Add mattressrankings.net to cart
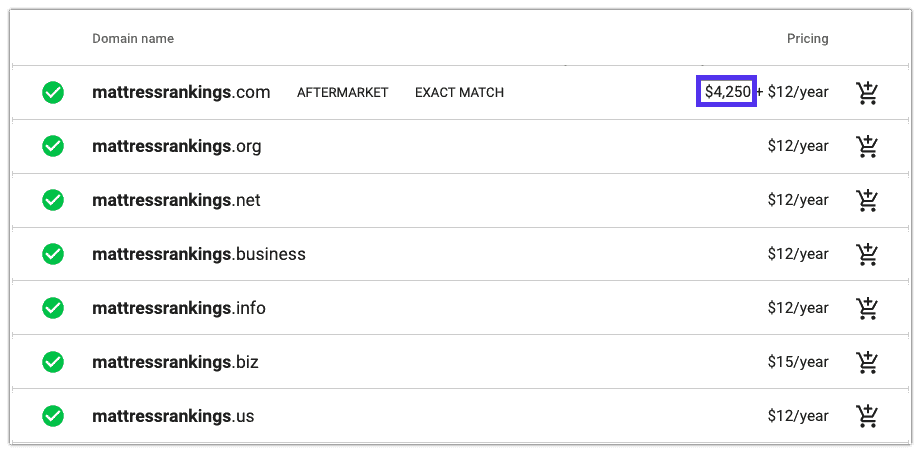The image size is (921, 454). click(867, 201)
